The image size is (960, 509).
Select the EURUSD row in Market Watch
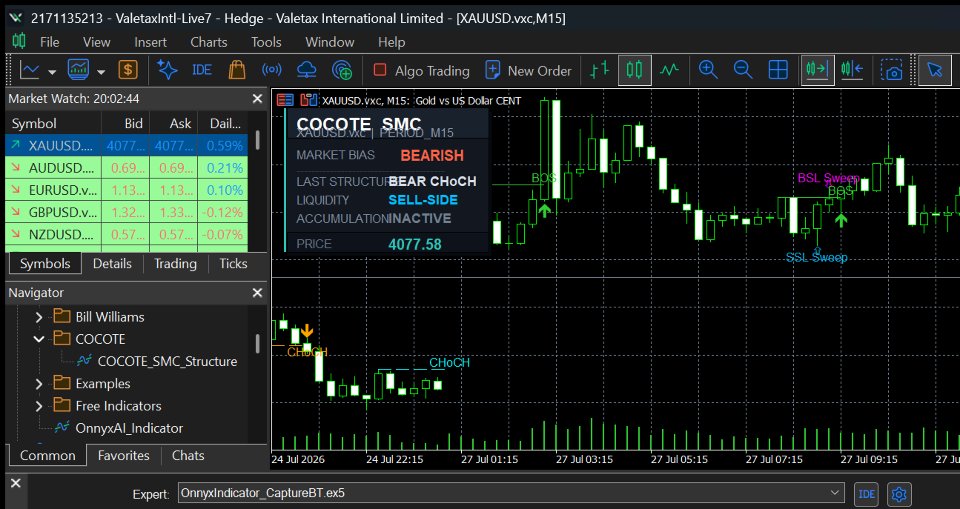[x=127, y=190]
